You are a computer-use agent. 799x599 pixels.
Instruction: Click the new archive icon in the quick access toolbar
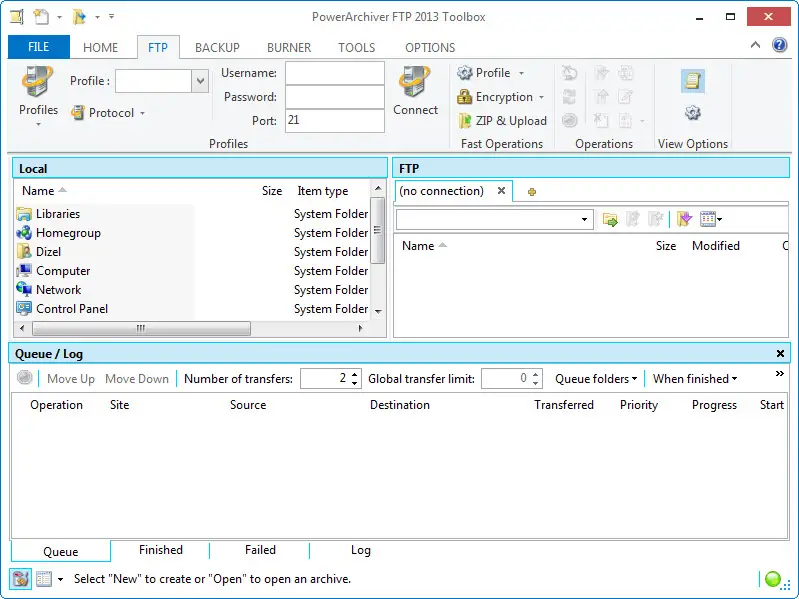[x=41, y=17]
